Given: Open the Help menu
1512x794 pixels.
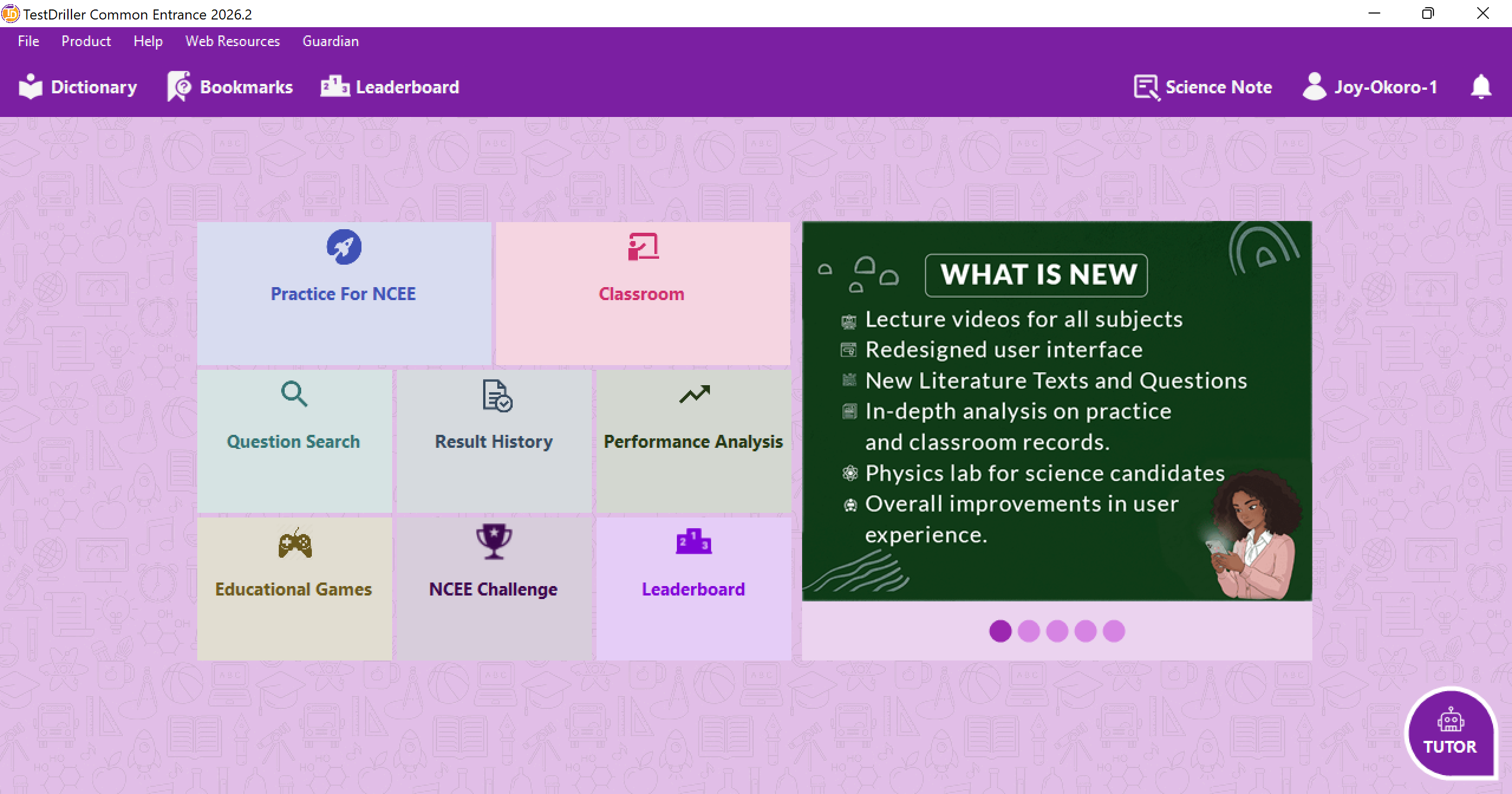Looking at the screenshot, I should [x=148, y=41].
